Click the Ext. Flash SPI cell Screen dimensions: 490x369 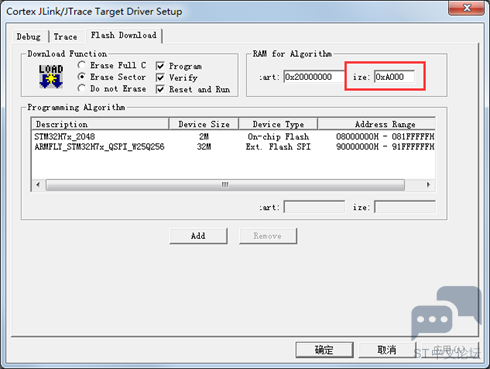tap(278, 147)
